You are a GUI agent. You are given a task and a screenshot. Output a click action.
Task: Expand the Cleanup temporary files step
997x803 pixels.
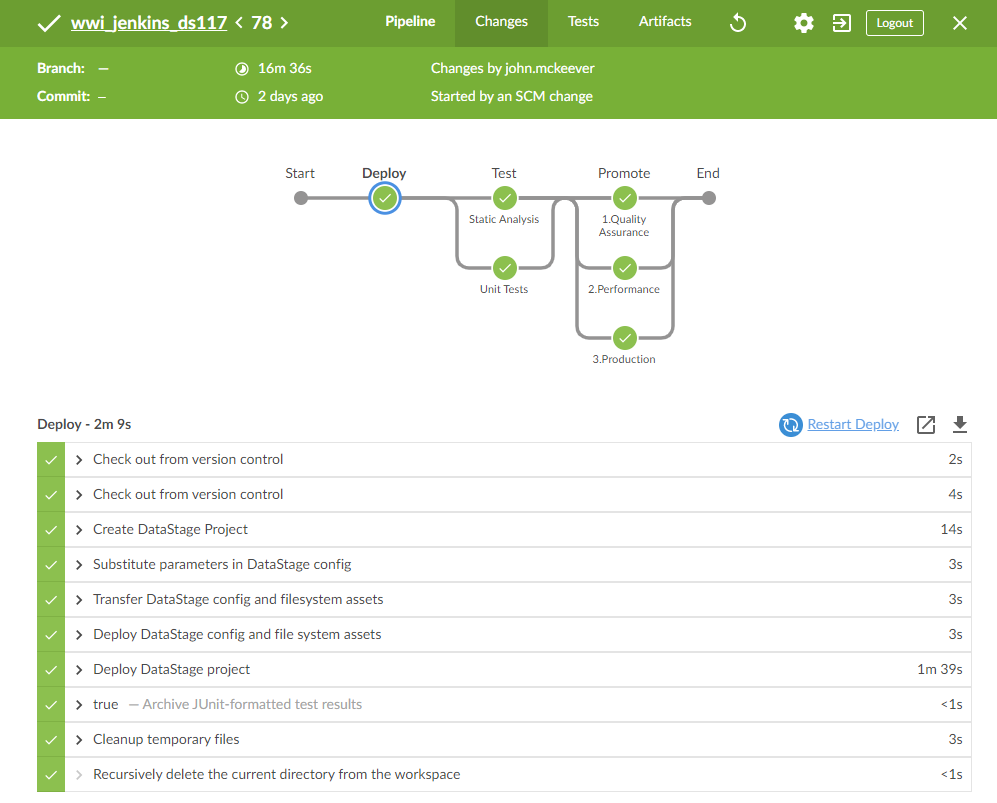click(166, 739)
